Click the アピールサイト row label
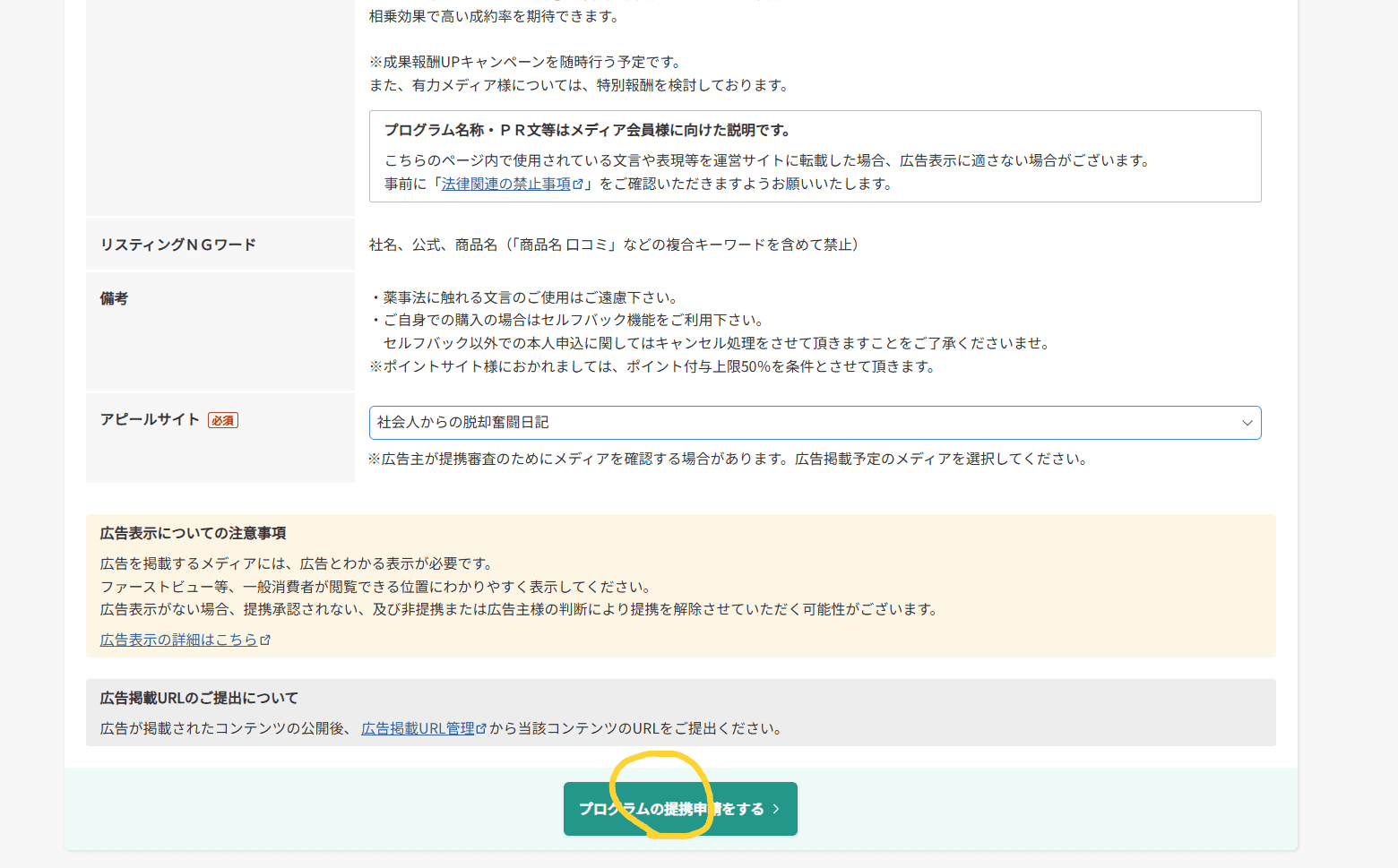Viewport: 1398px width, 868px height. pos(150,419)
